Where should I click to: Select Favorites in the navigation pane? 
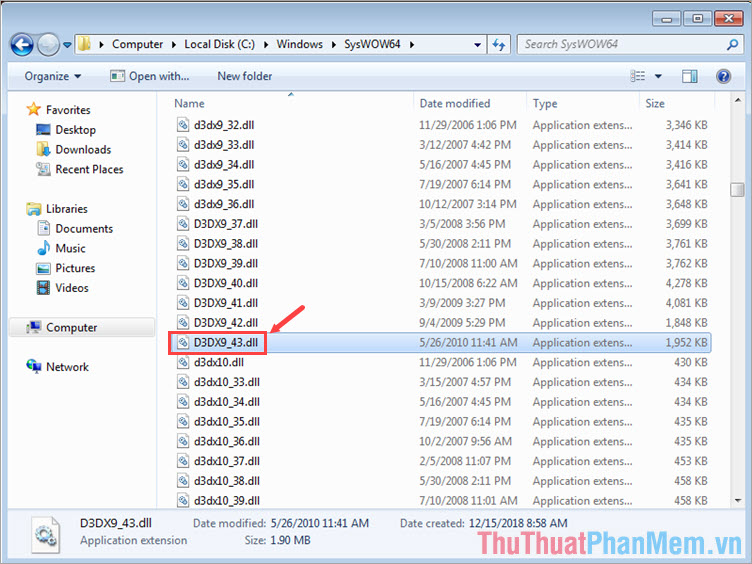click(58, 110)
